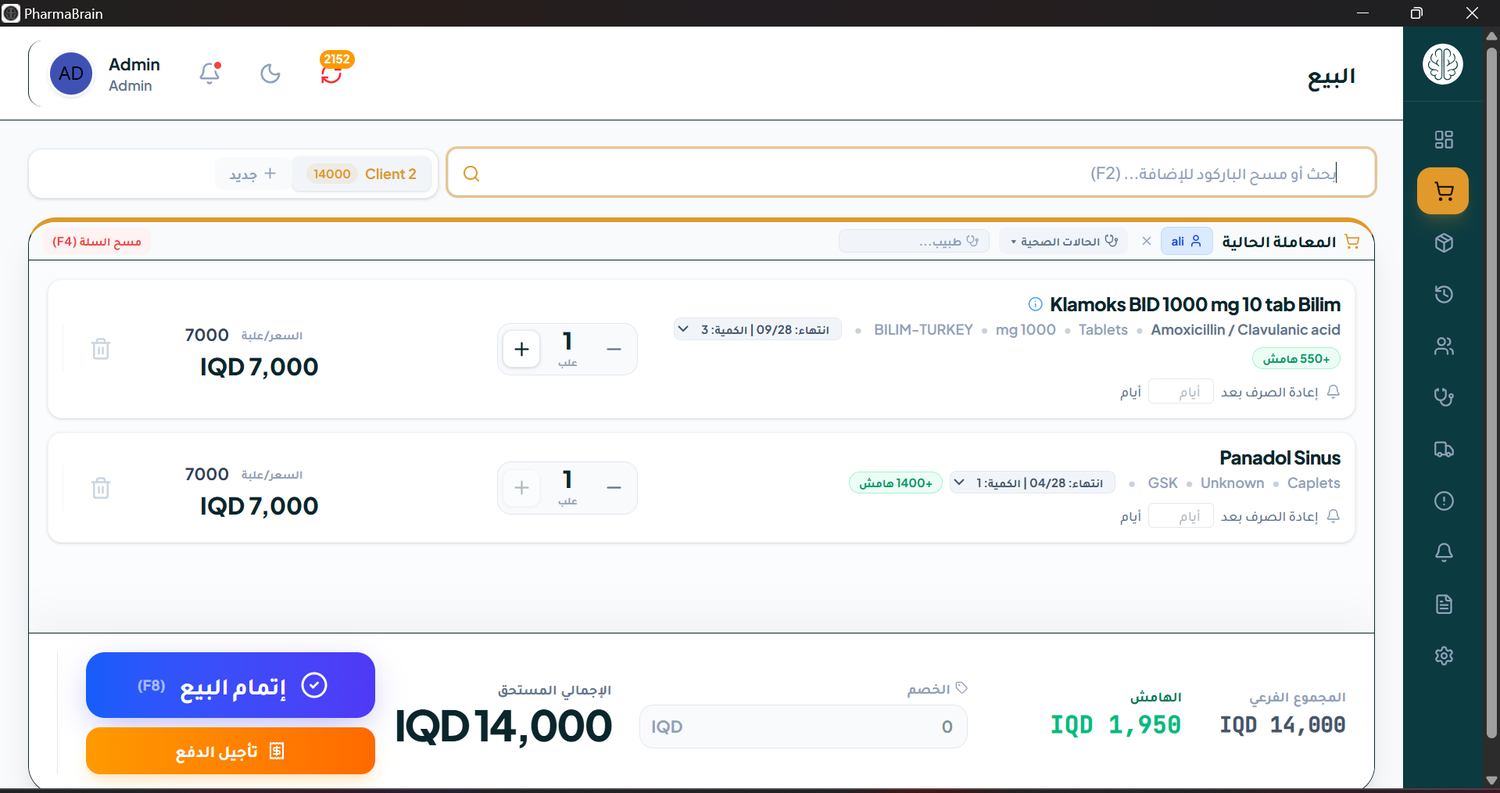Click refill days field for Panadol Sinus
The height and width of the screenshot is (793, 1500).
[1181, 516]
